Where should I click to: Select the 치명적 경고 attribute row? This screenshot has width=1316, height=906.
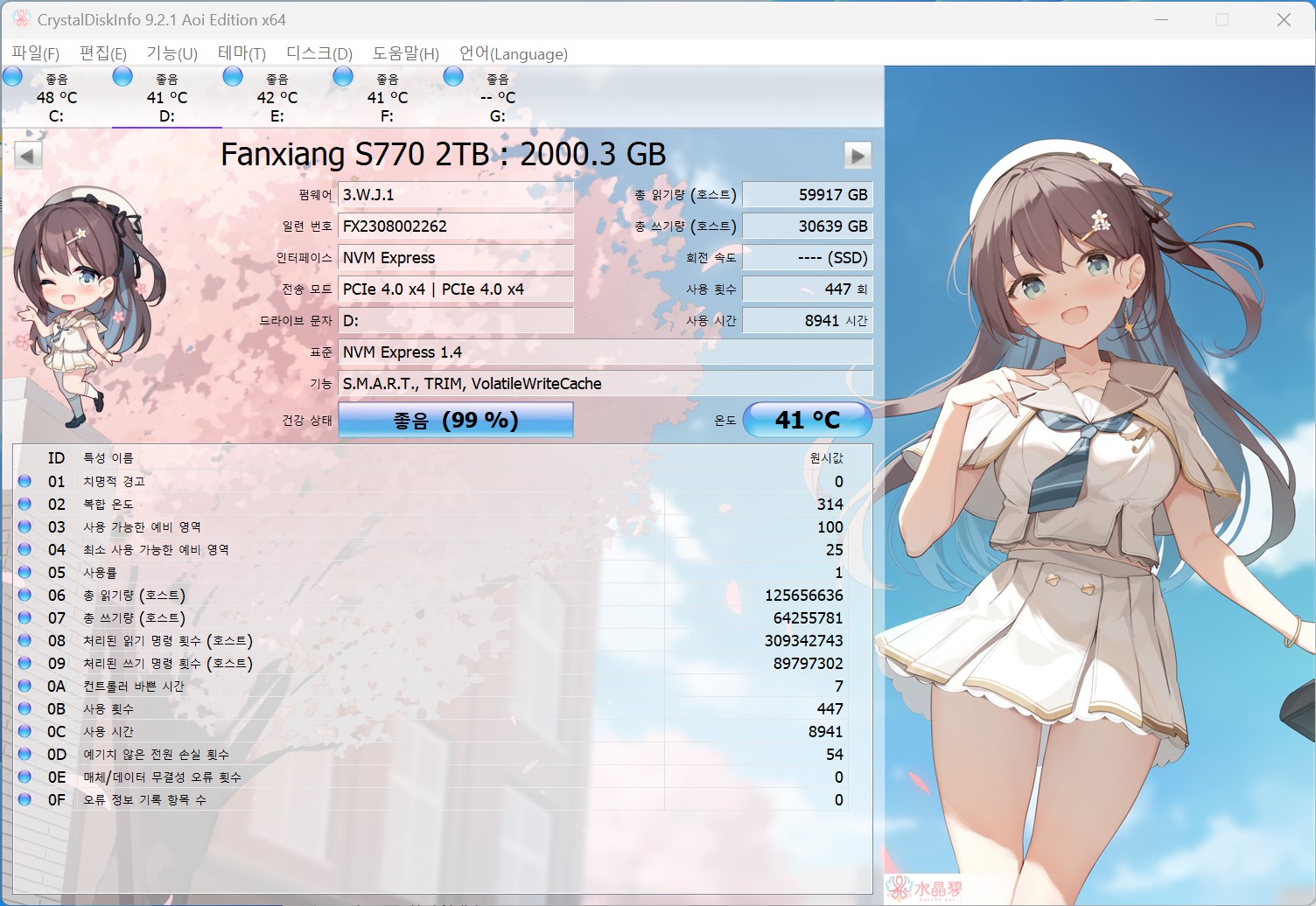click(x=431, y=481)
